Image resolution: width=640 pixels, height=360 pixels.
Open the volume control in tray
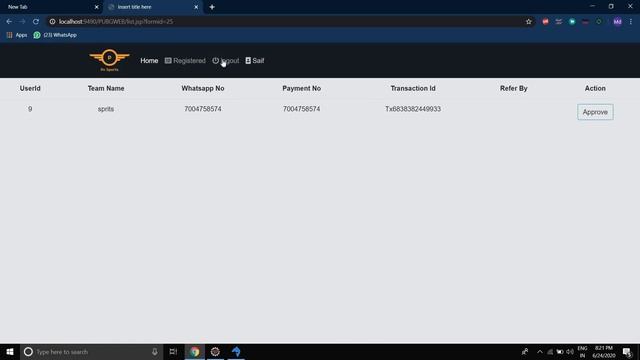click(570, 351)
